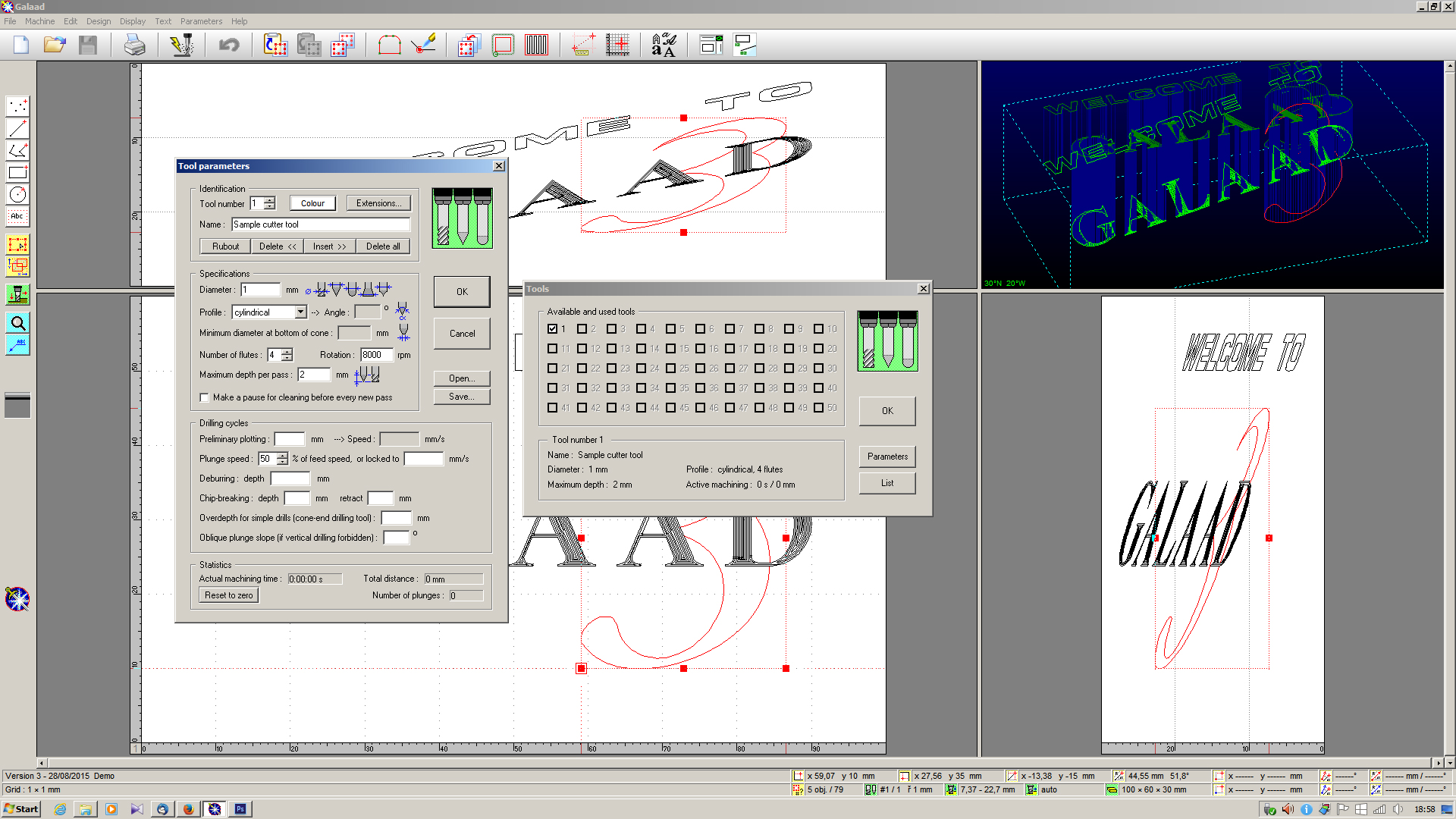
Task: Click the hatching stripes icon
Action: click(536, 45)
